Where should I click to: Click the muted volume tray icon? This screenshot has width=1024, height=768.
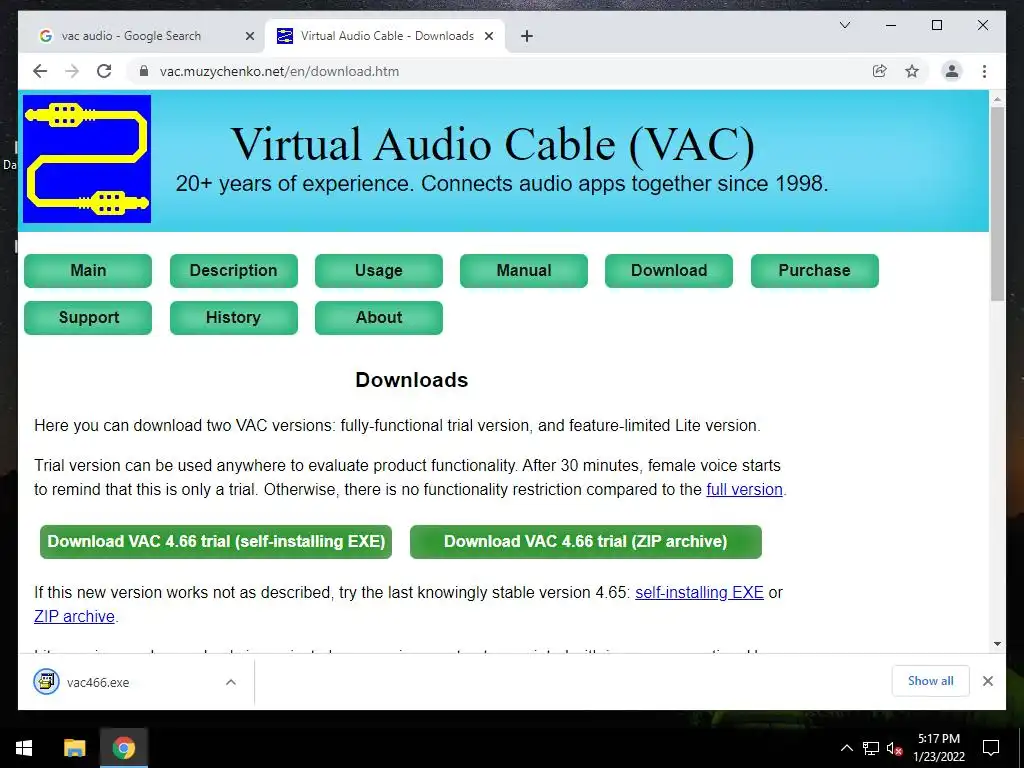point(894,748)
